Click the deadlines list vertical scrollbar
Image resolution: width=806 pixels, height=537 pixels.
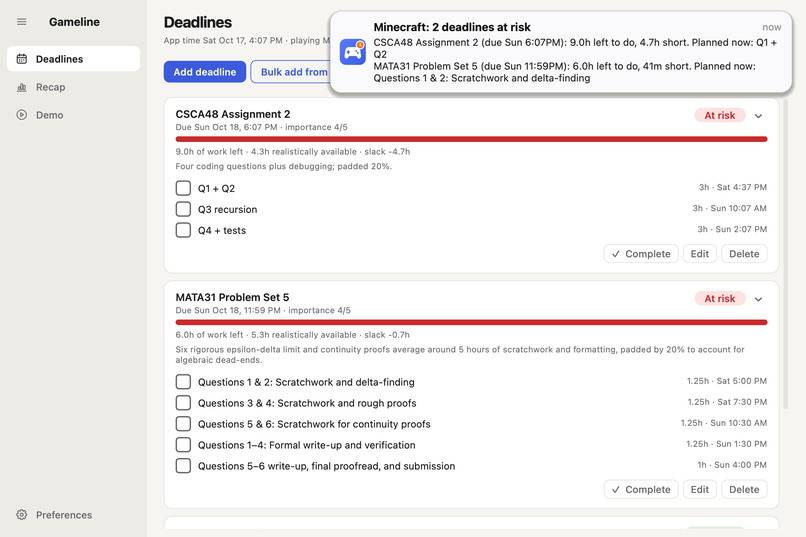tap(785, 252)
